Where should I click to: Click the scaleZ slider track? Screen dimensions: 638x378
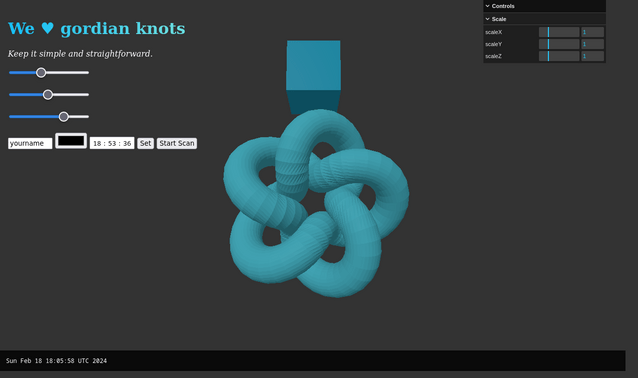[x=559, y=56]
